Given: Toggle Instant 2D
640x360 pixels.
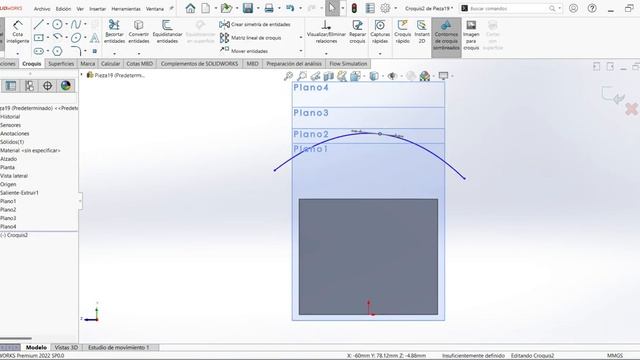Looking at the screenshot, I should tap(422, 31).
